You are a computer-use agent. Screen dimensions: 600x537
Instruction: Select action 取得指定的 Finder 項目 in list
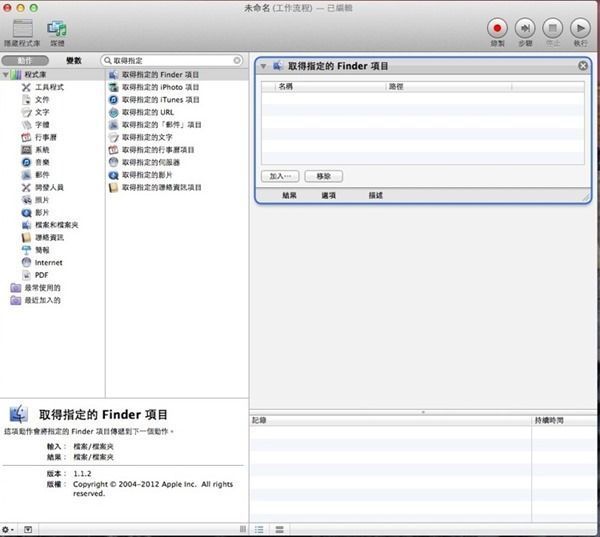click(x=160, y=75)
